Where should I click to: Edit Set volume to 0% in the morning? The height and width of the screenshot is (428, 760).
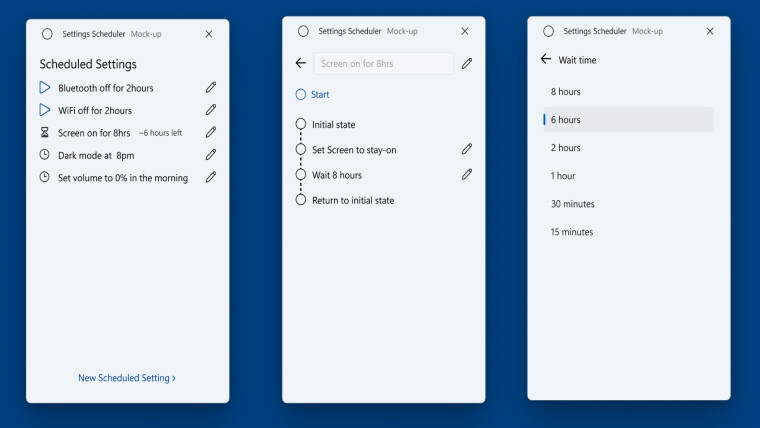click(x=211, y=178)
